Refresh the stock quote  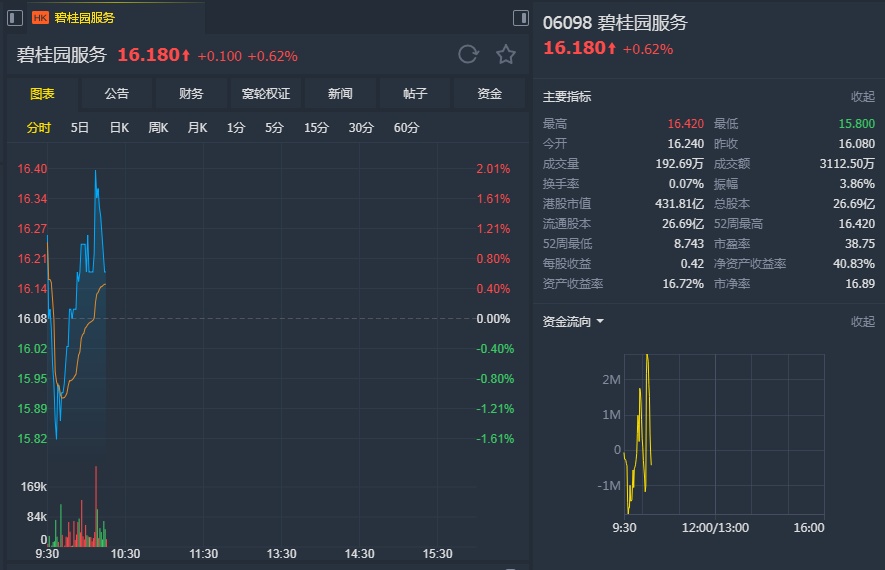coord(468,55)
